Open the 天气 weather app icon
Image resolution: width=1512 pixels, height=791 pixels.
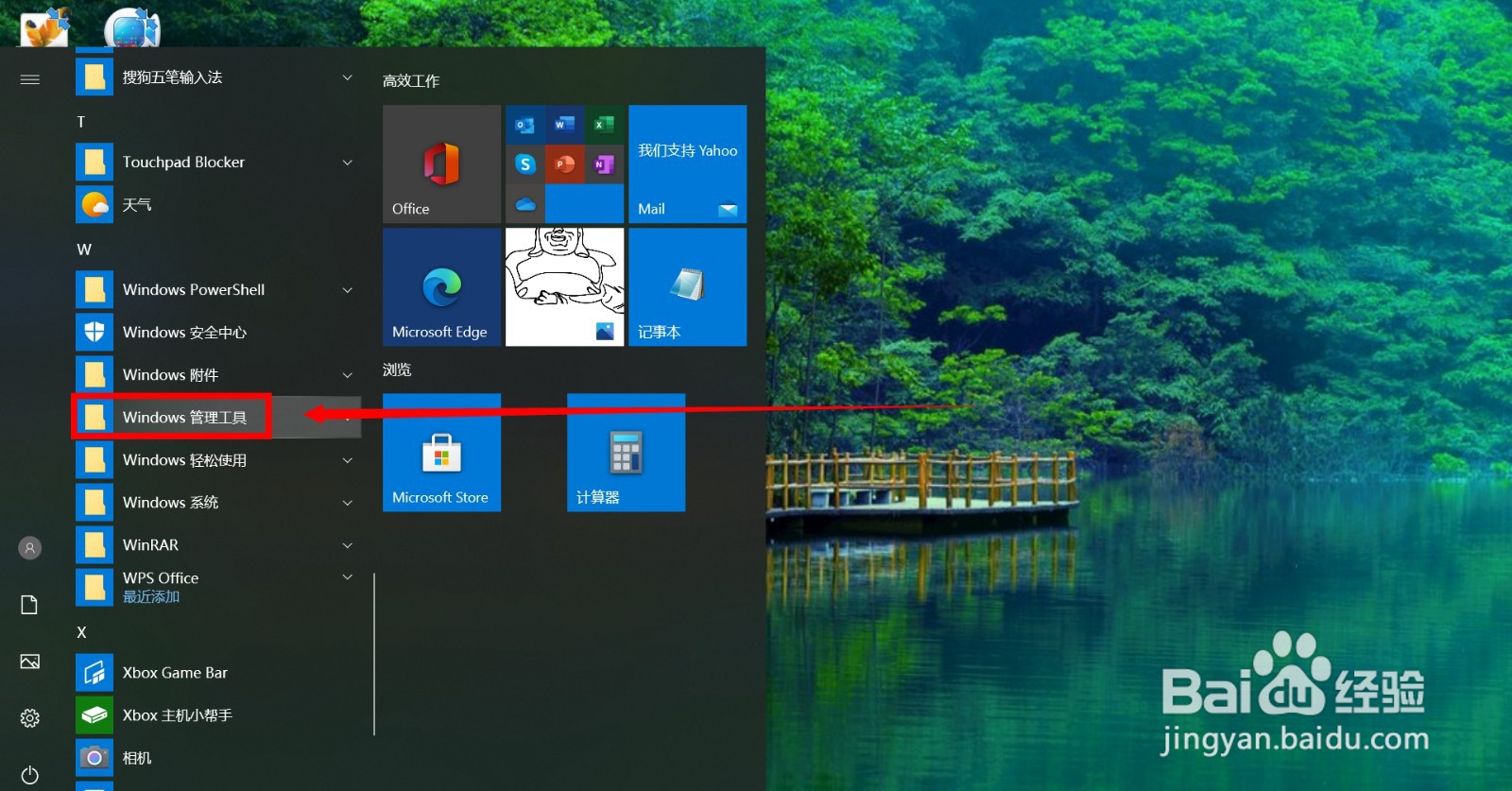pos(94,204)
